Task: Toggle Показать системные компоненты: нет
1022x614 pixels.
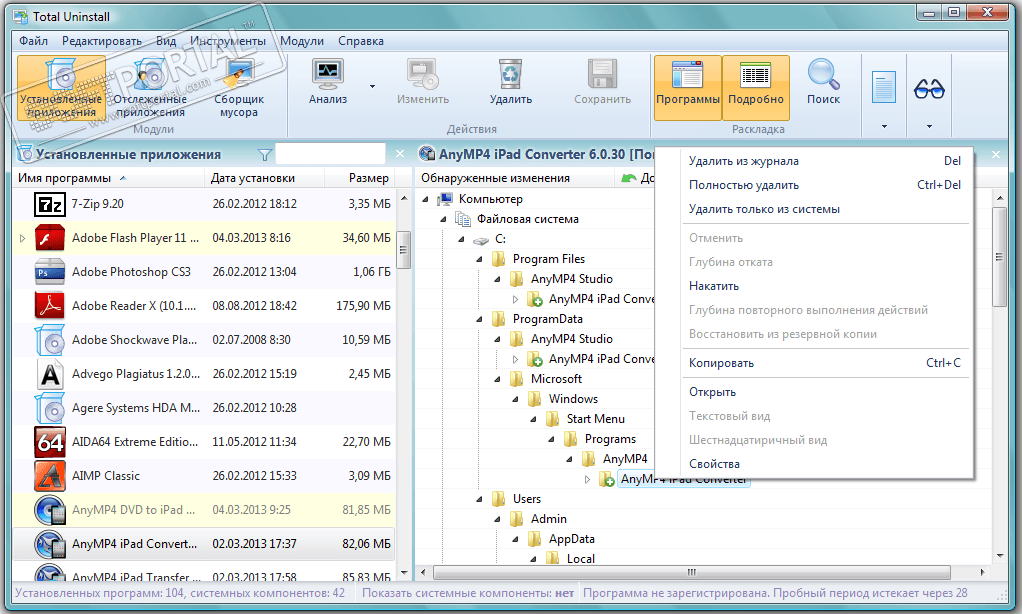Action: (x=468, y=593)
